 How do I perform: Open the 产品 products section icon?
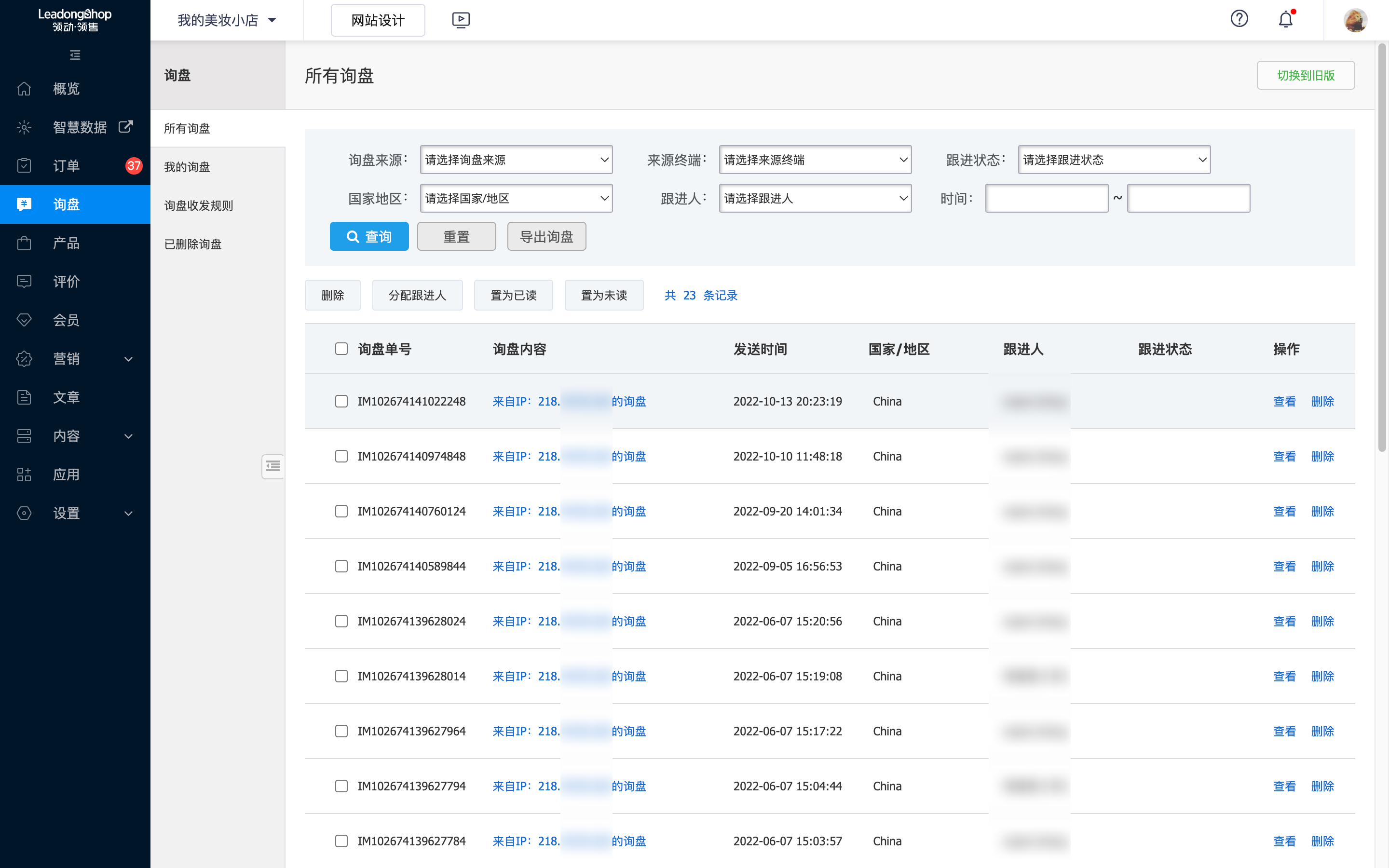24,243
